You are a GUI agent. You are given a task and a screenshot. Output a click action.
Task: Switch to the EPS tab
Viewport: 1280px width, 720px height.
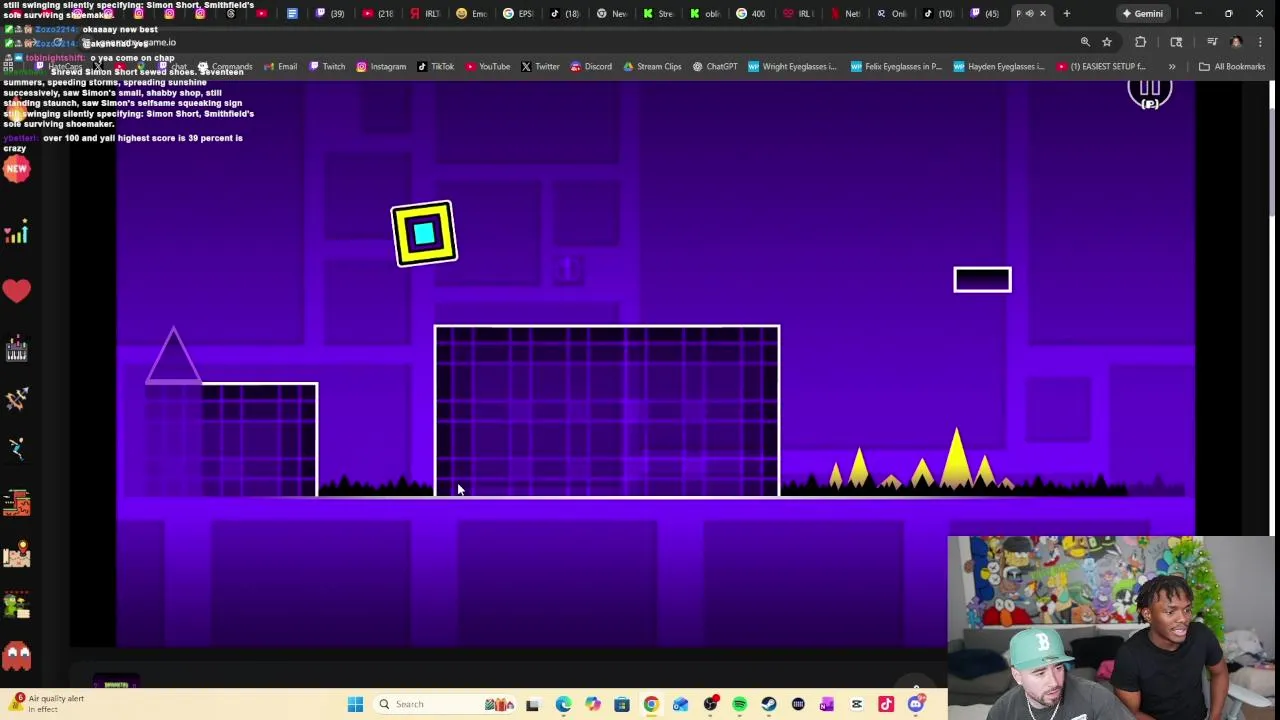(518, 13)
